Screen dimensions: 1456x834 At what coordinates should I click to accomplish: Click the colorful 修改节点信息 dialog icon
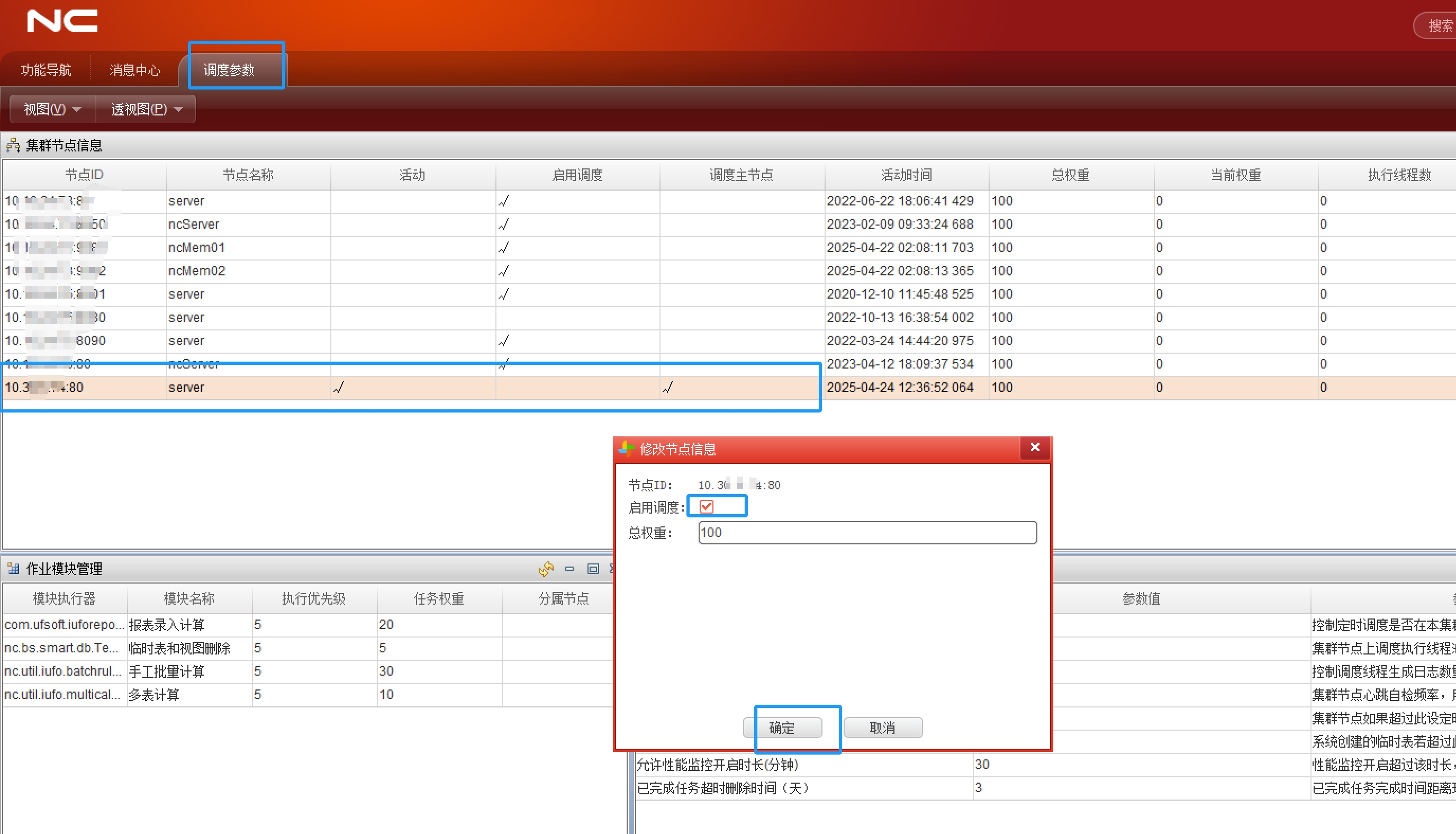coord(627,449)
